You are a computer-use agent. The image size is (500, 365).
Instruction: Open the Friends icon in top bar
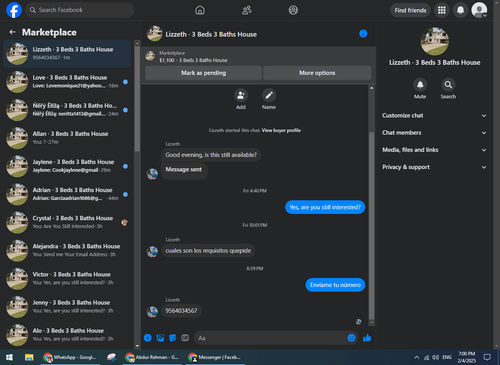247,10
